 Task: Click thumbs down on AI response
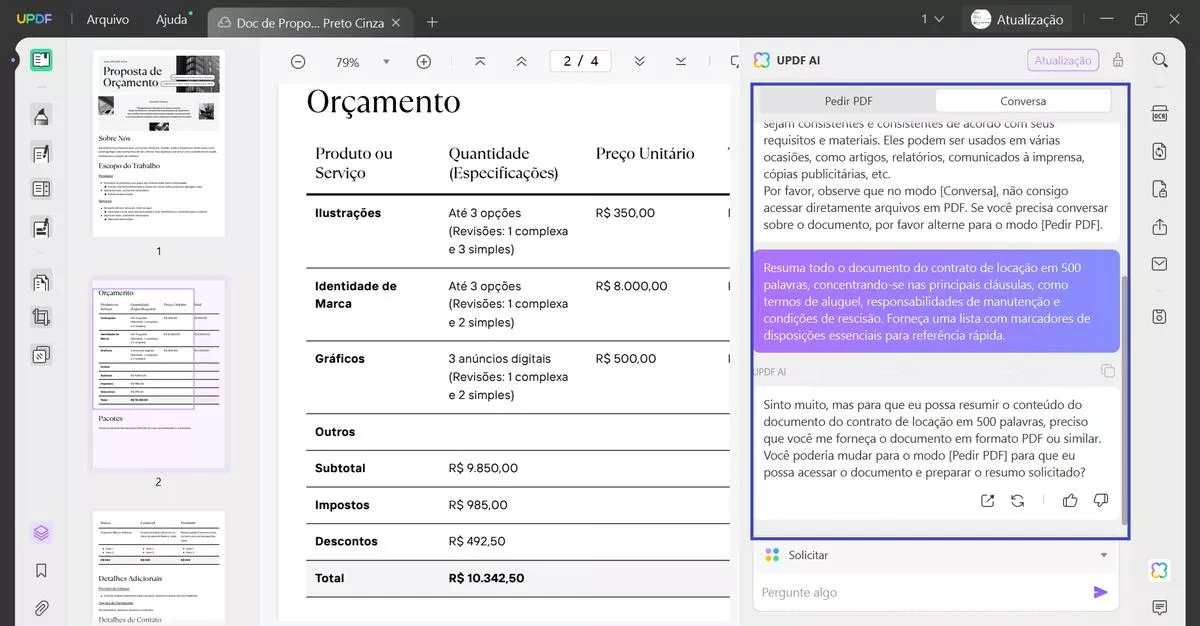(1101, 501)
